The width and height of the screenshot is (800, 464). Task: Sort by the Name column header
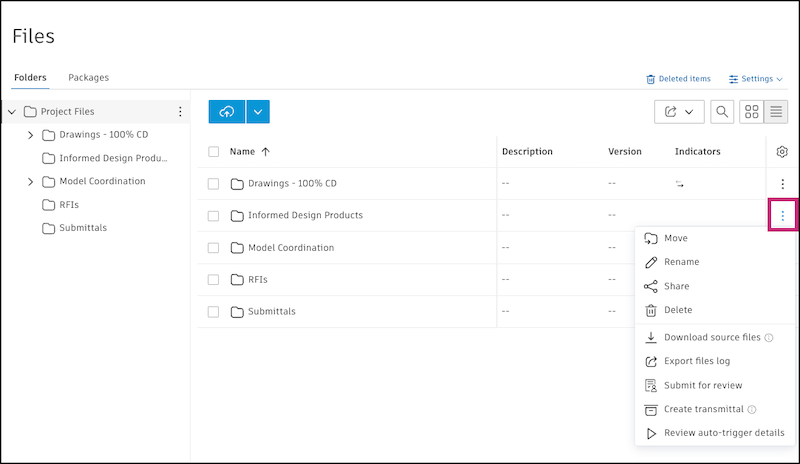(243, 152)
